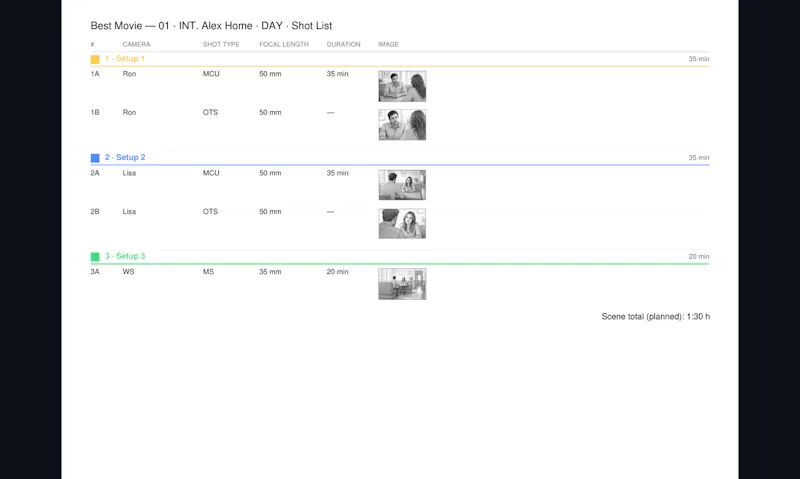The image size is (800, 479).
Task: Click shot number 1A
Action: click(x=95, y=74)
